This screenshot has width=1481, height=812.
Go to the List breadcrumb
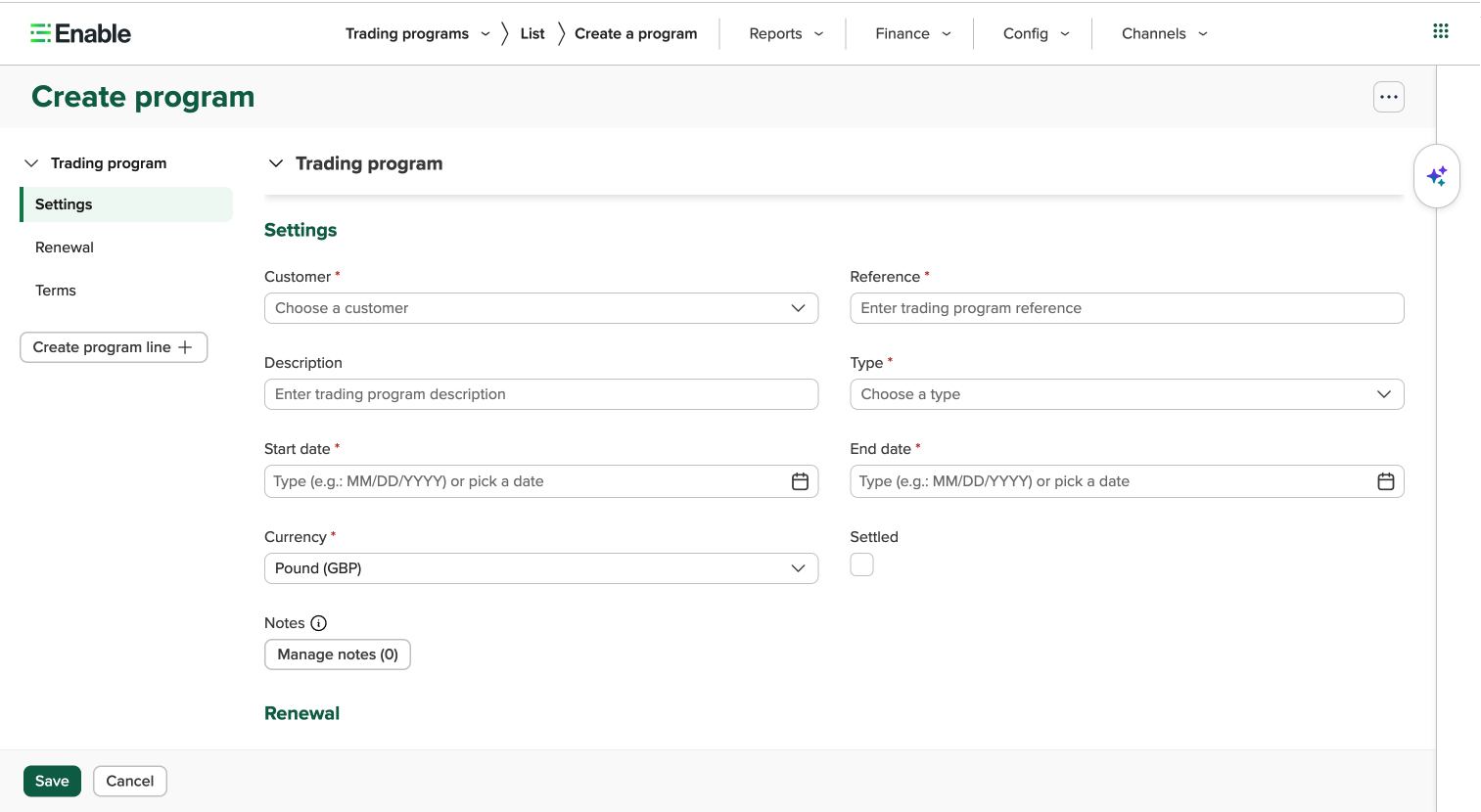532,33
